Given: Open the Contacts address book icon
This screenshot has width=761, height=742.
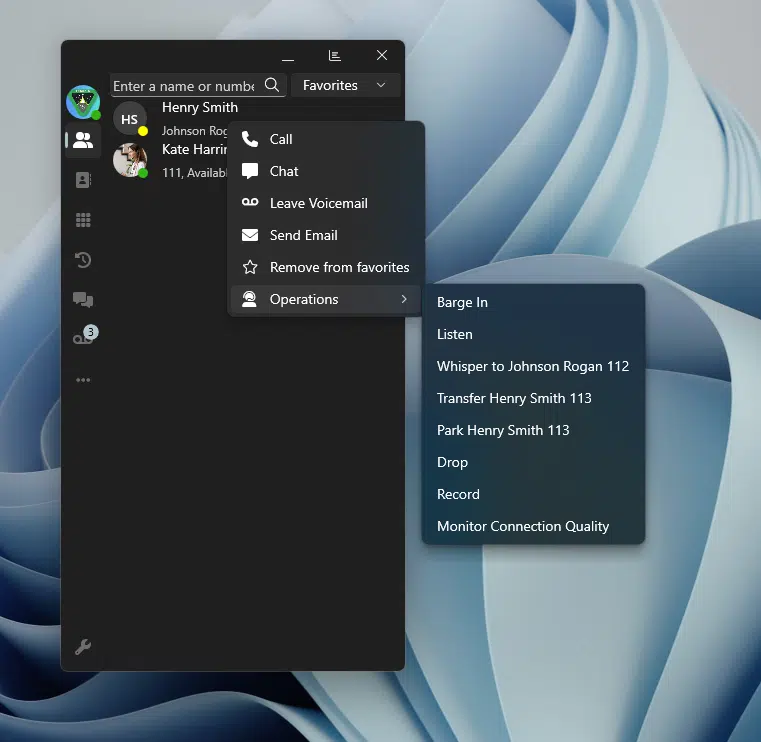Looking at the screenshot, I should tap(83, 180).
